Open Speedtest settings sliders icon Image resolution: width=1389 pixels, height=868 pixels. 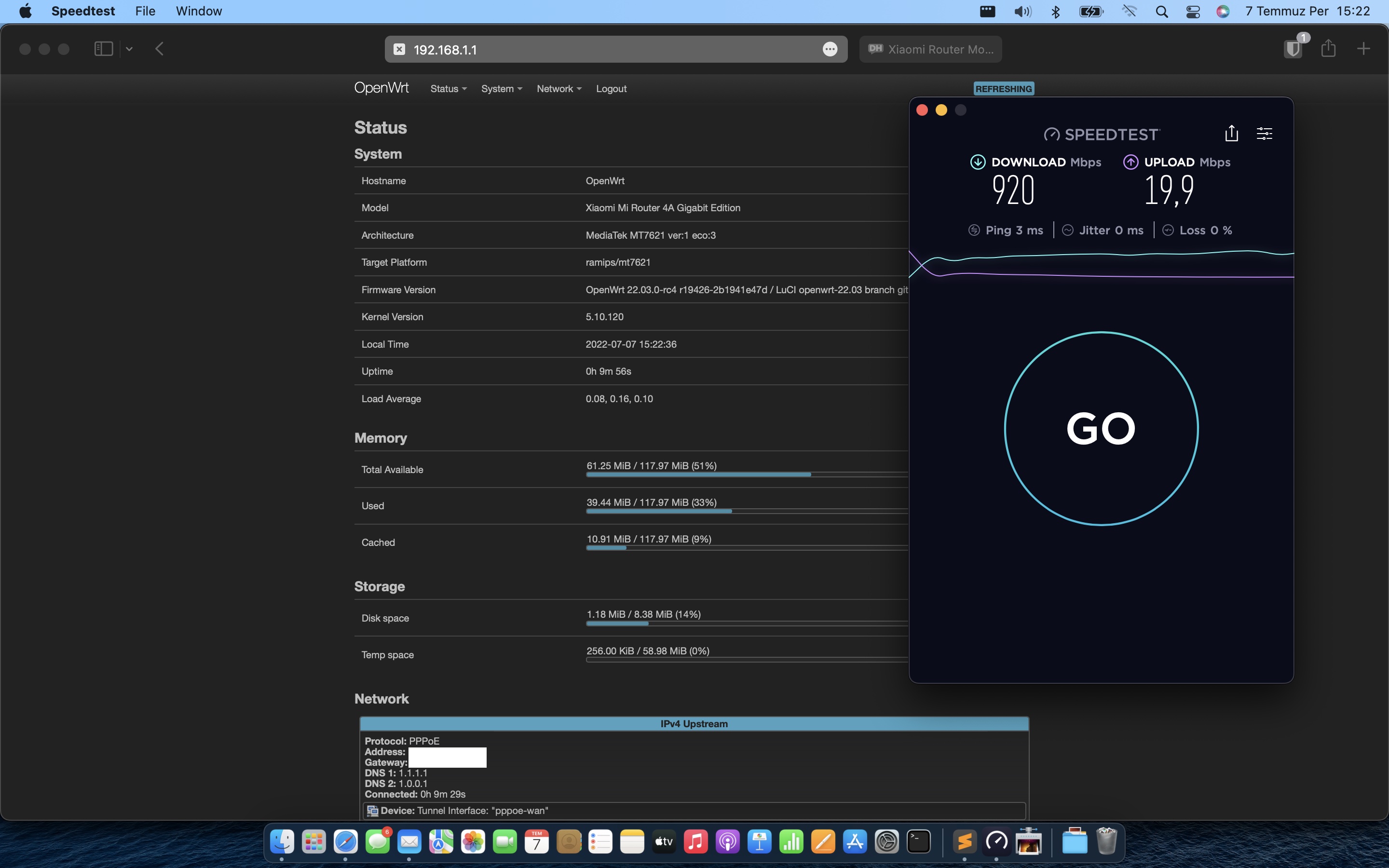1265,134
